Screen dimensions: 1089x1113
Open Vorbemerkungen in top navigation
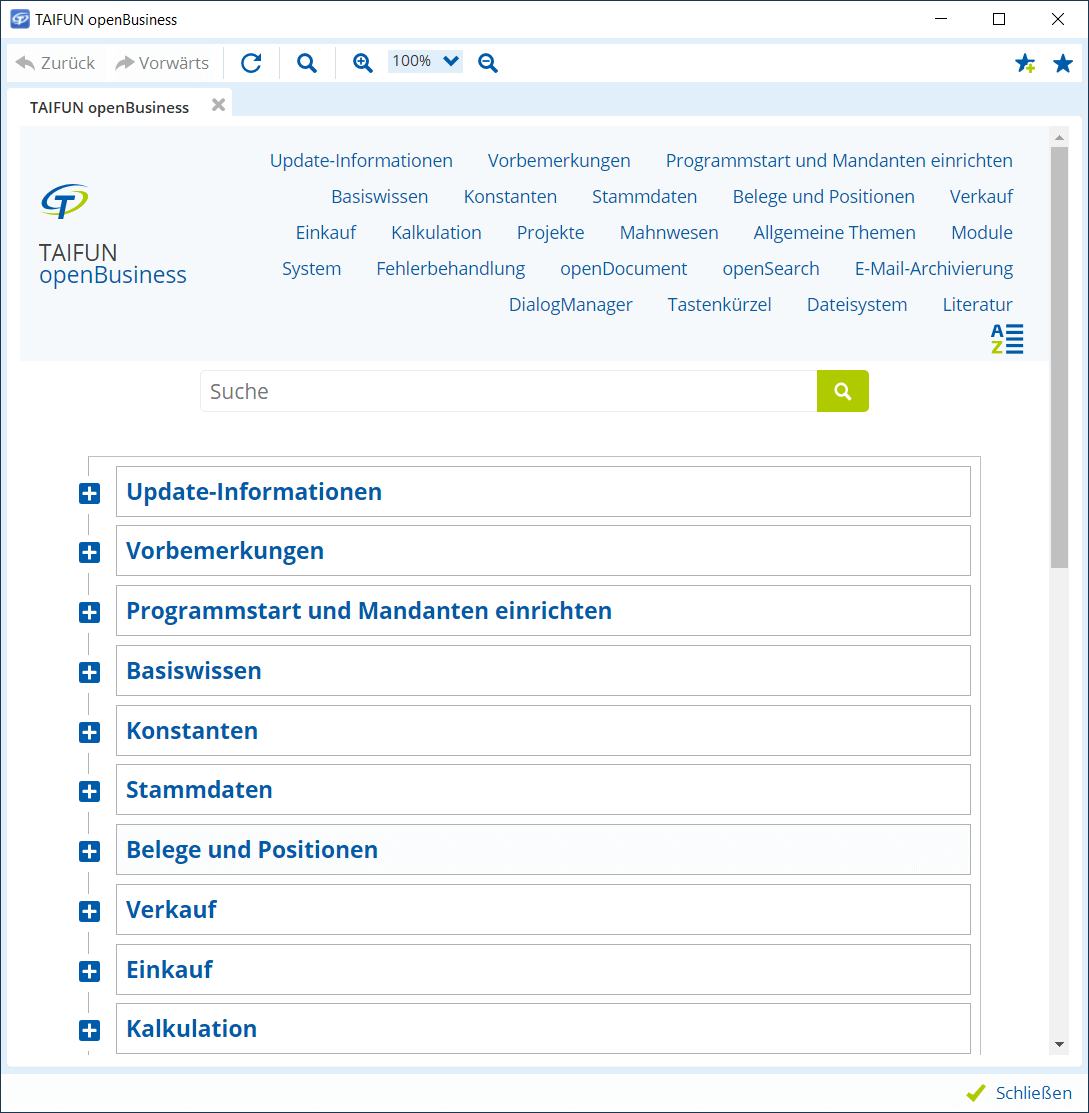(x=559, y=160)
